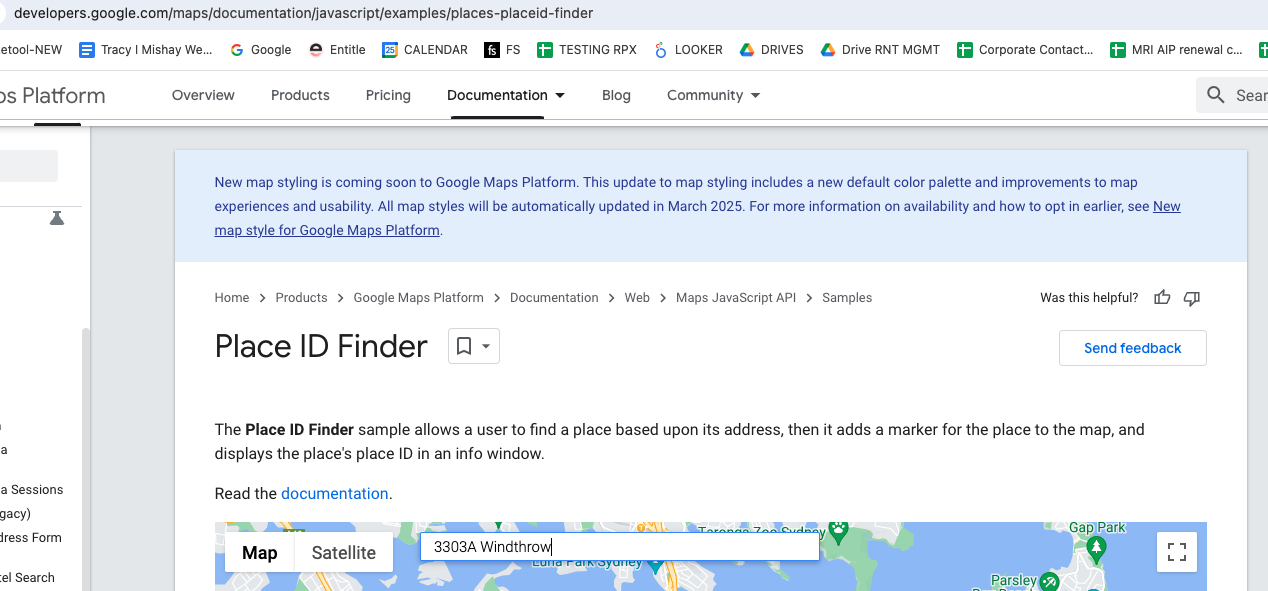Switch map to Satellite view
The image size is (1268, 591).
point(343,553)
